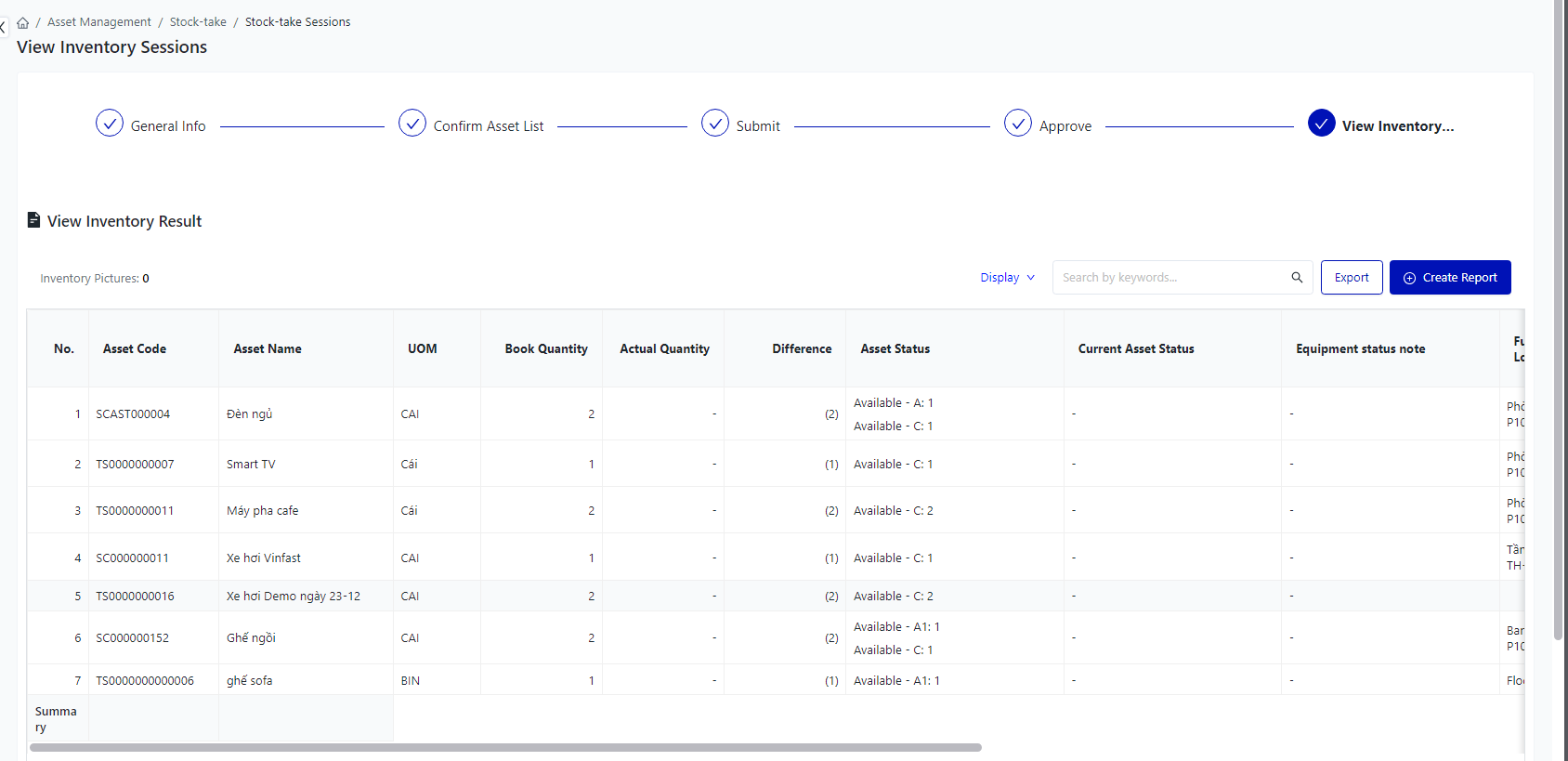Click the Export button
Image resolution: width=1568 pixels, height=761 pixels.
click(1351, 278)
